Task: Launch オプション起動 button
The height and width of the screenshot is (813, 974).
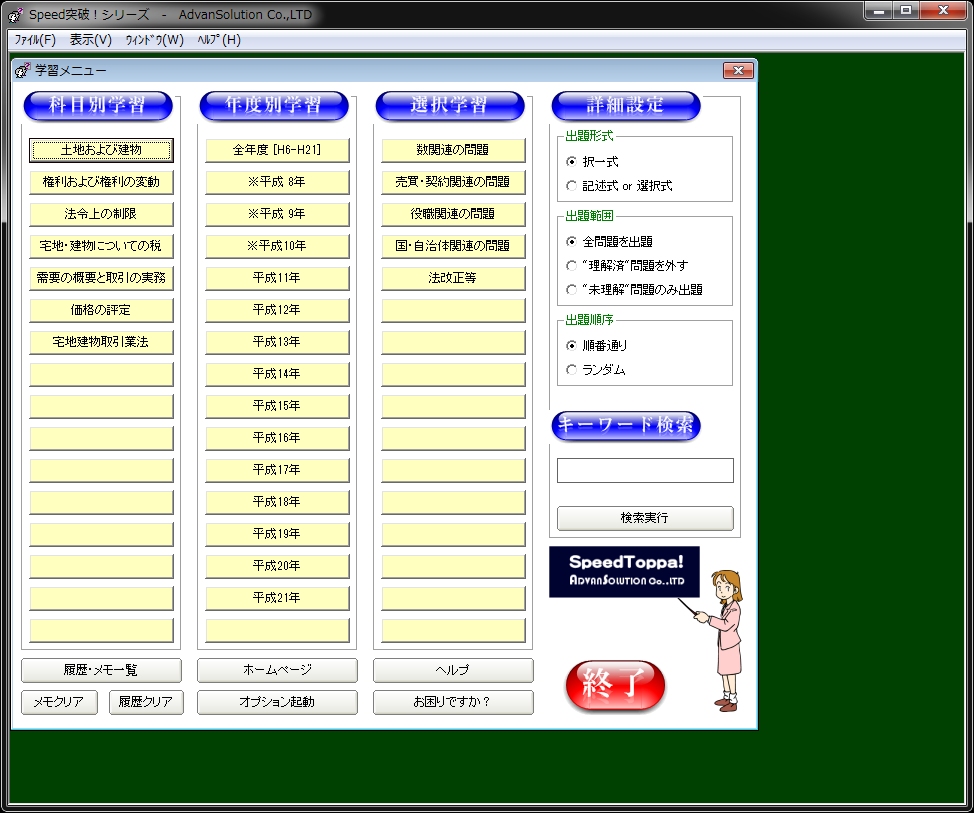Action: tap(277, 702)
